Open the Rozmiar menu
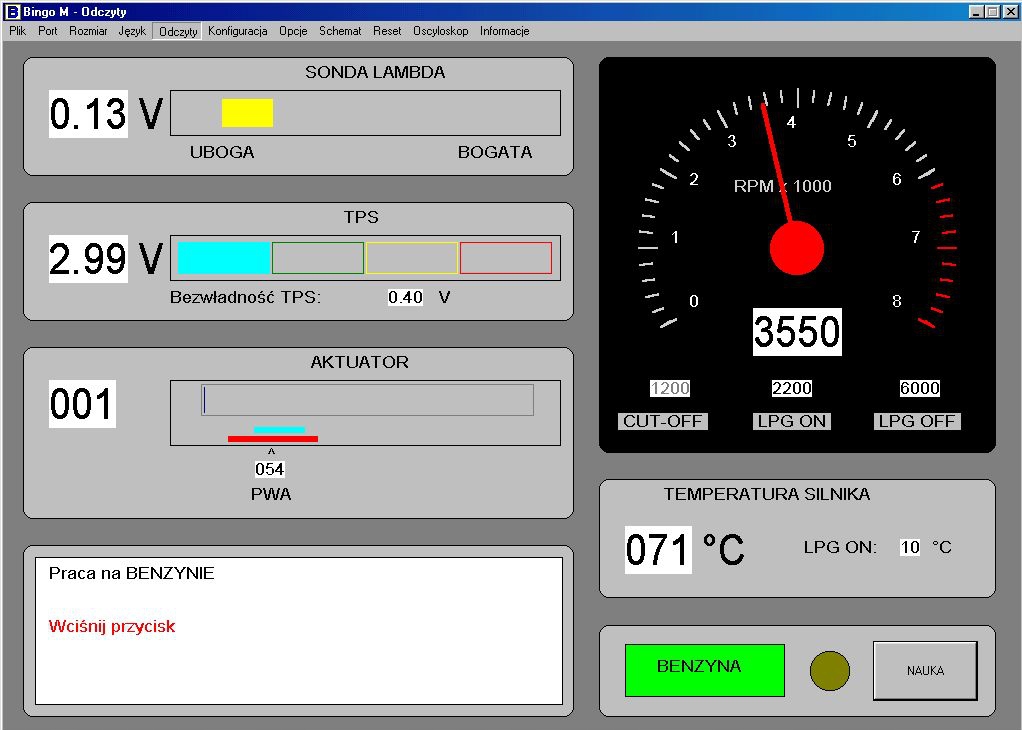The image size is (1022, 730). tap(88, 31)
